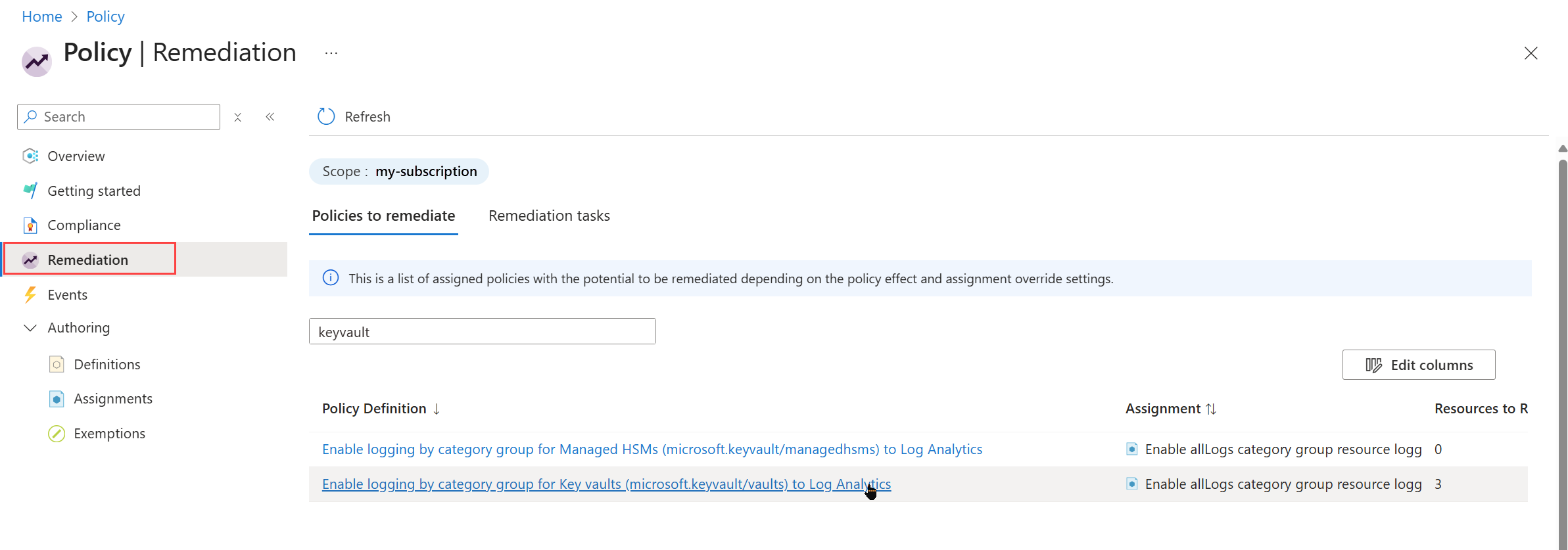Open Compliance from the sidebar icon
1568x550 pixels.
(x=30, y=225)
